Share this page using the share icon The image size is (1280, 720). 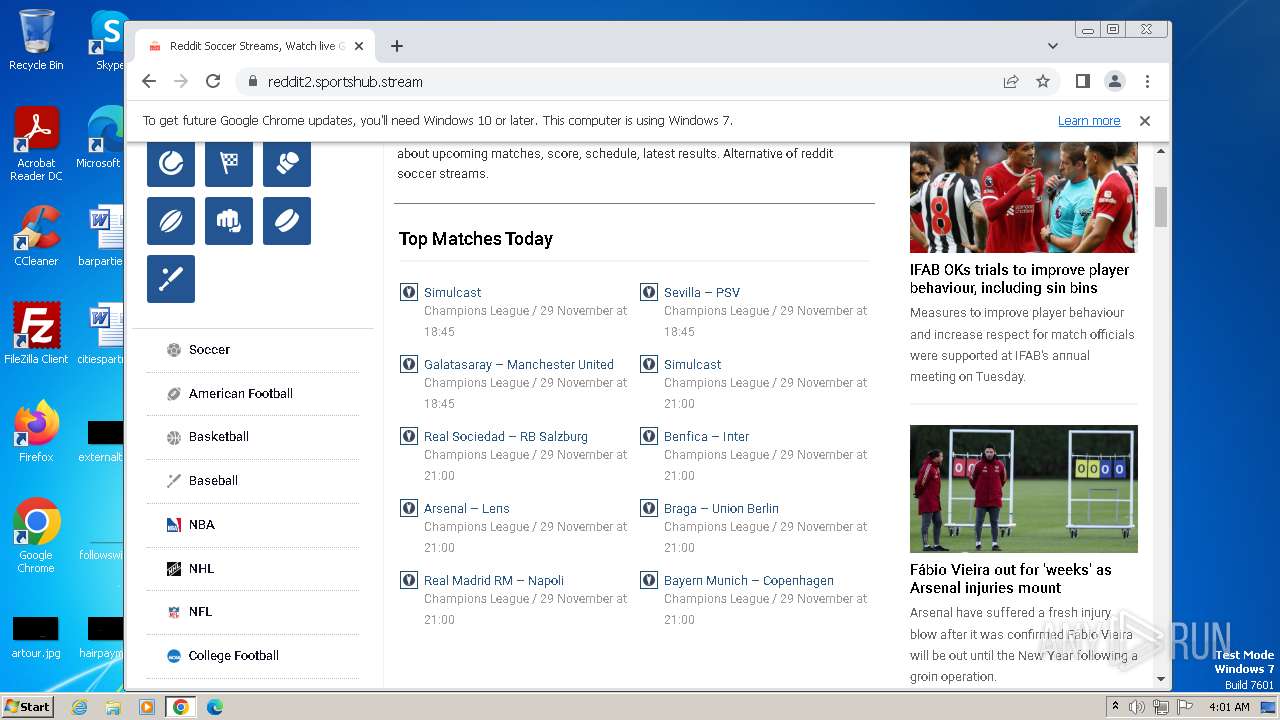(x=1011, y=82)
